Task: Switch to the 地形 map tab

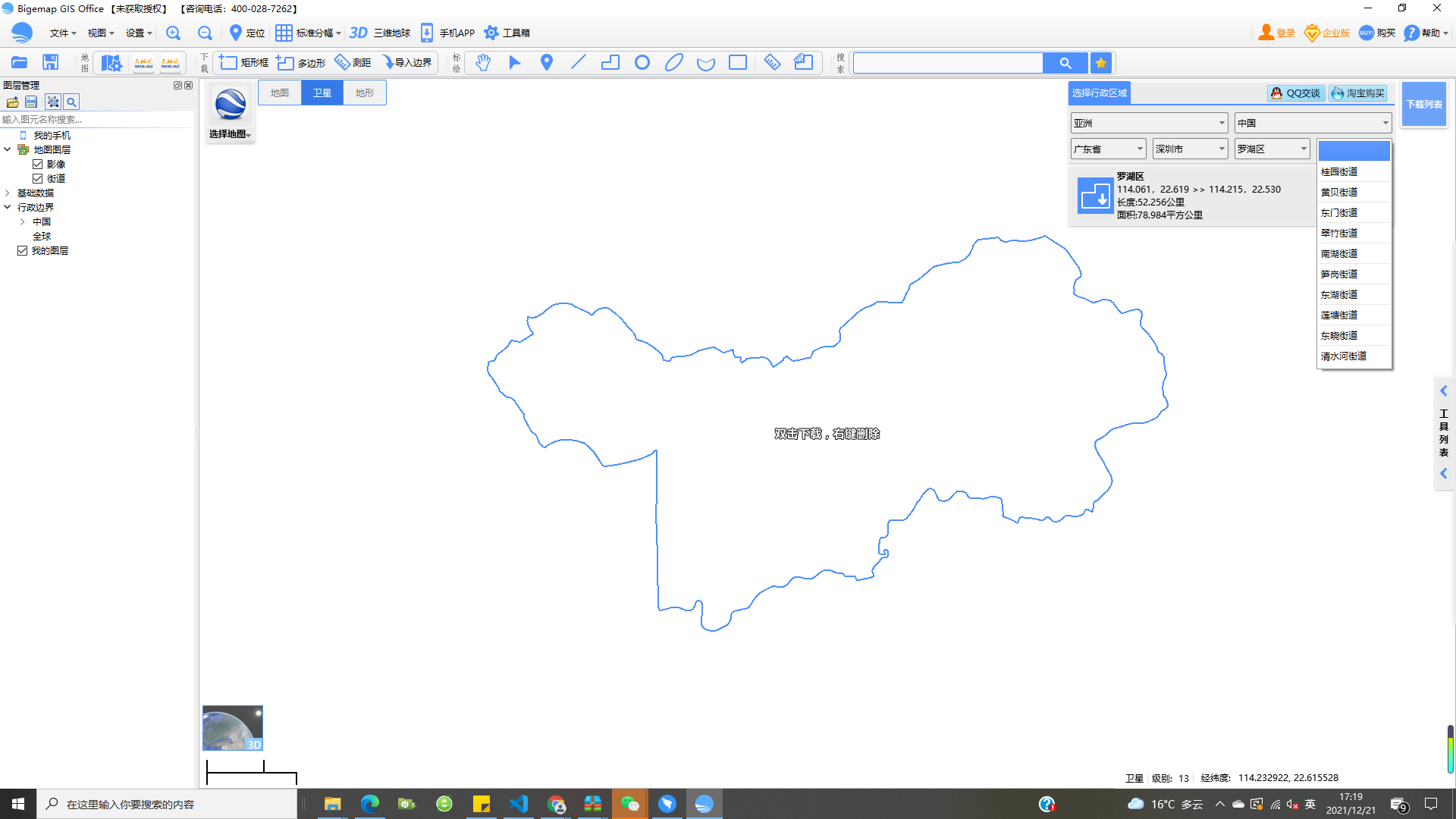Action: (365, 93)
